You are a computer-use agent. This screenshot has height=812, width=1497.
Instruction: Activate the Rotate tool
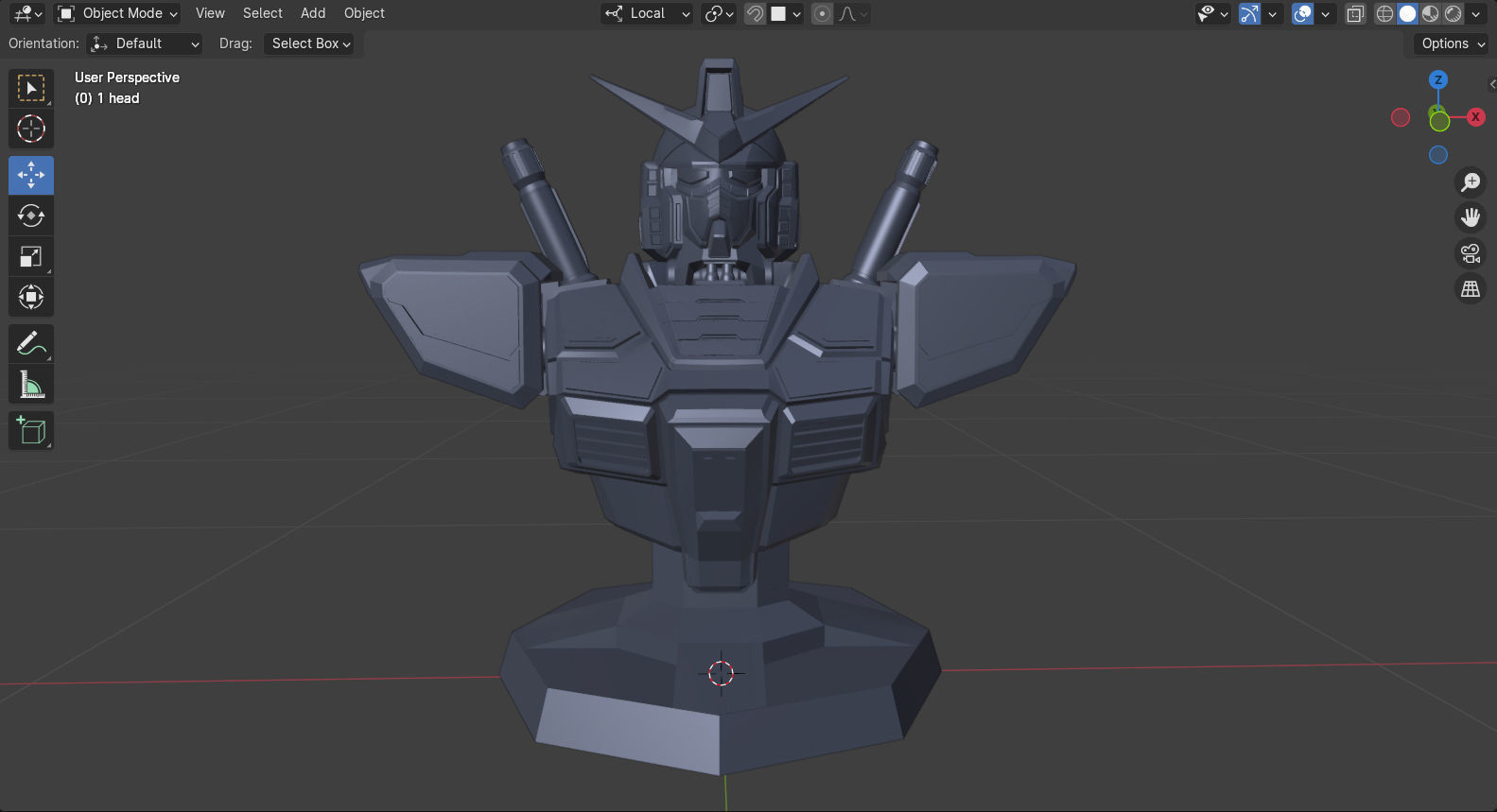pos(31,216)
